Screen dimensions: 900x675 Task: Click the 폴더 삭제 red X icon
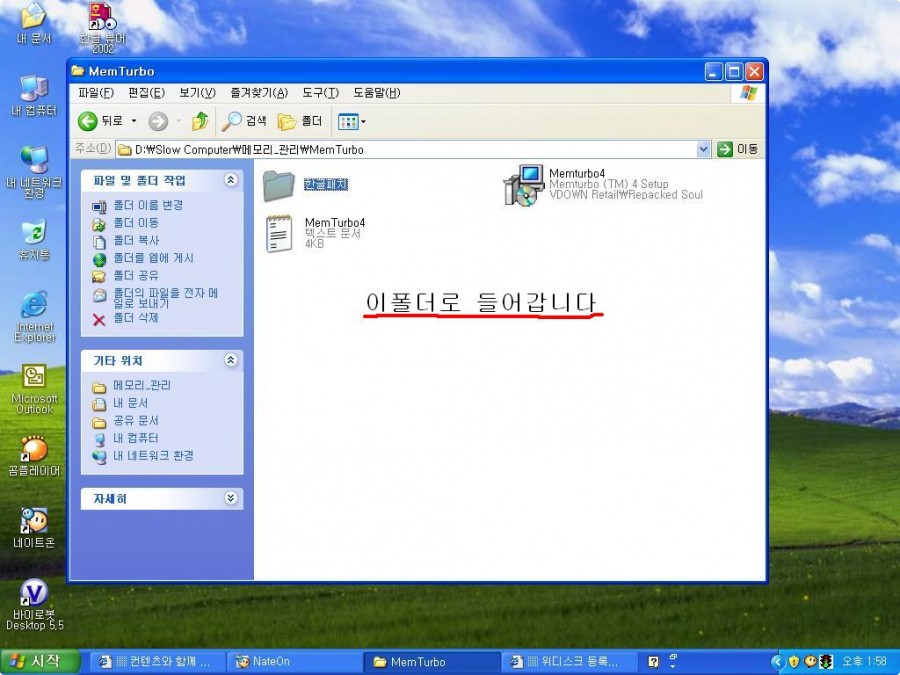click(x=99, y=320)
